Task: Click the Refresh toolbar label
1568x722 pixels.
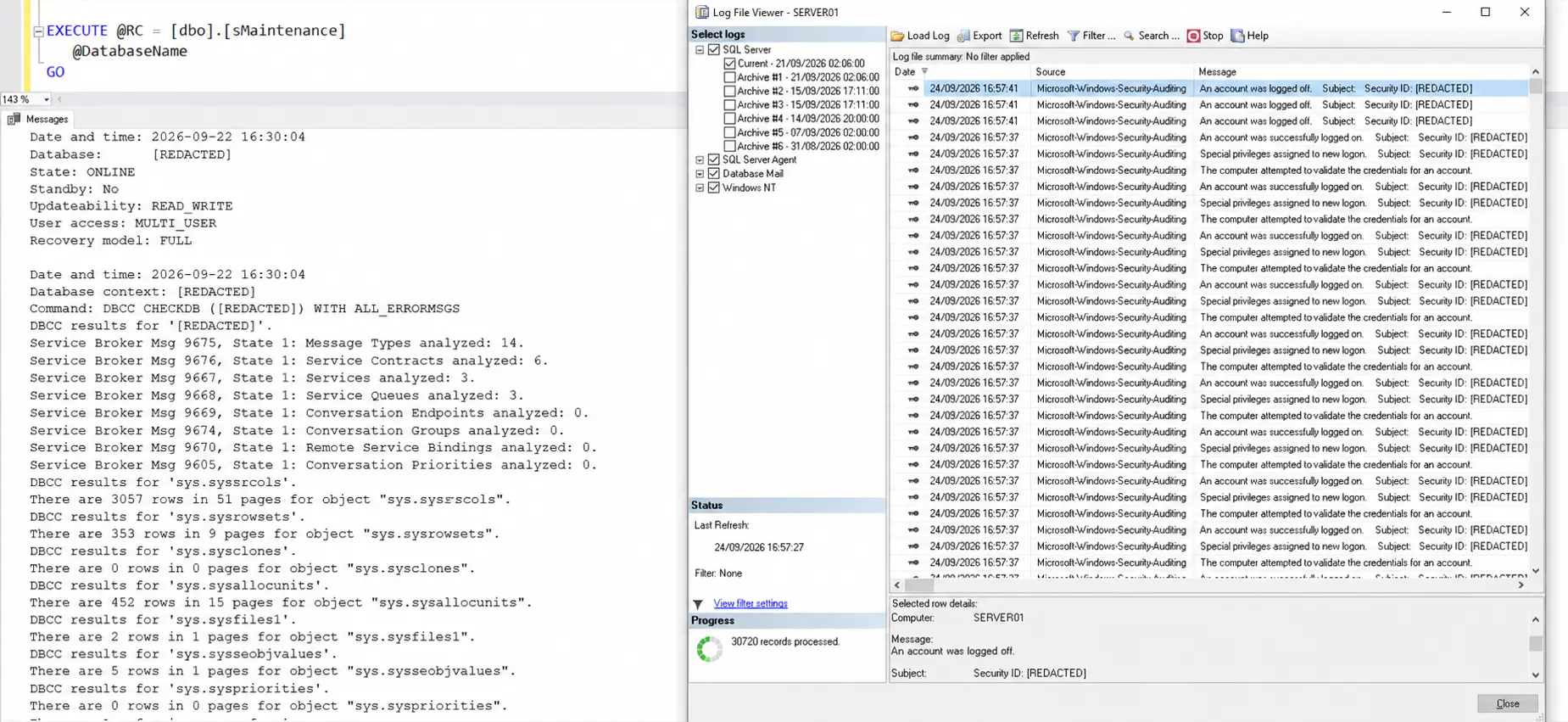Action: pos(1041,36)
